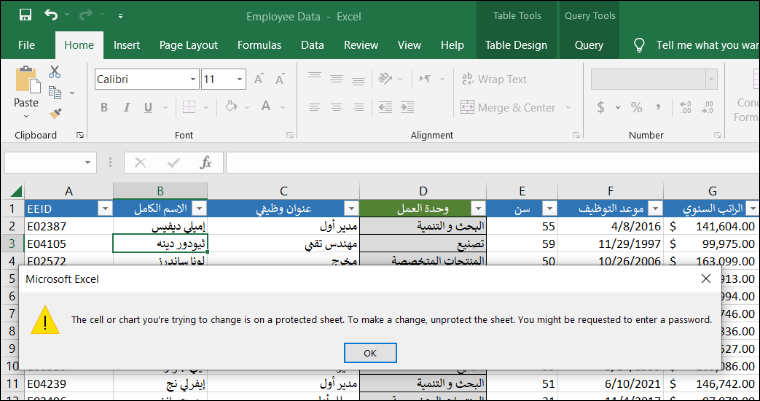Open the File tab
Image resolution: width=760 pixels, height=401 pixels.
pyautogui.click(x=26, y=45)
